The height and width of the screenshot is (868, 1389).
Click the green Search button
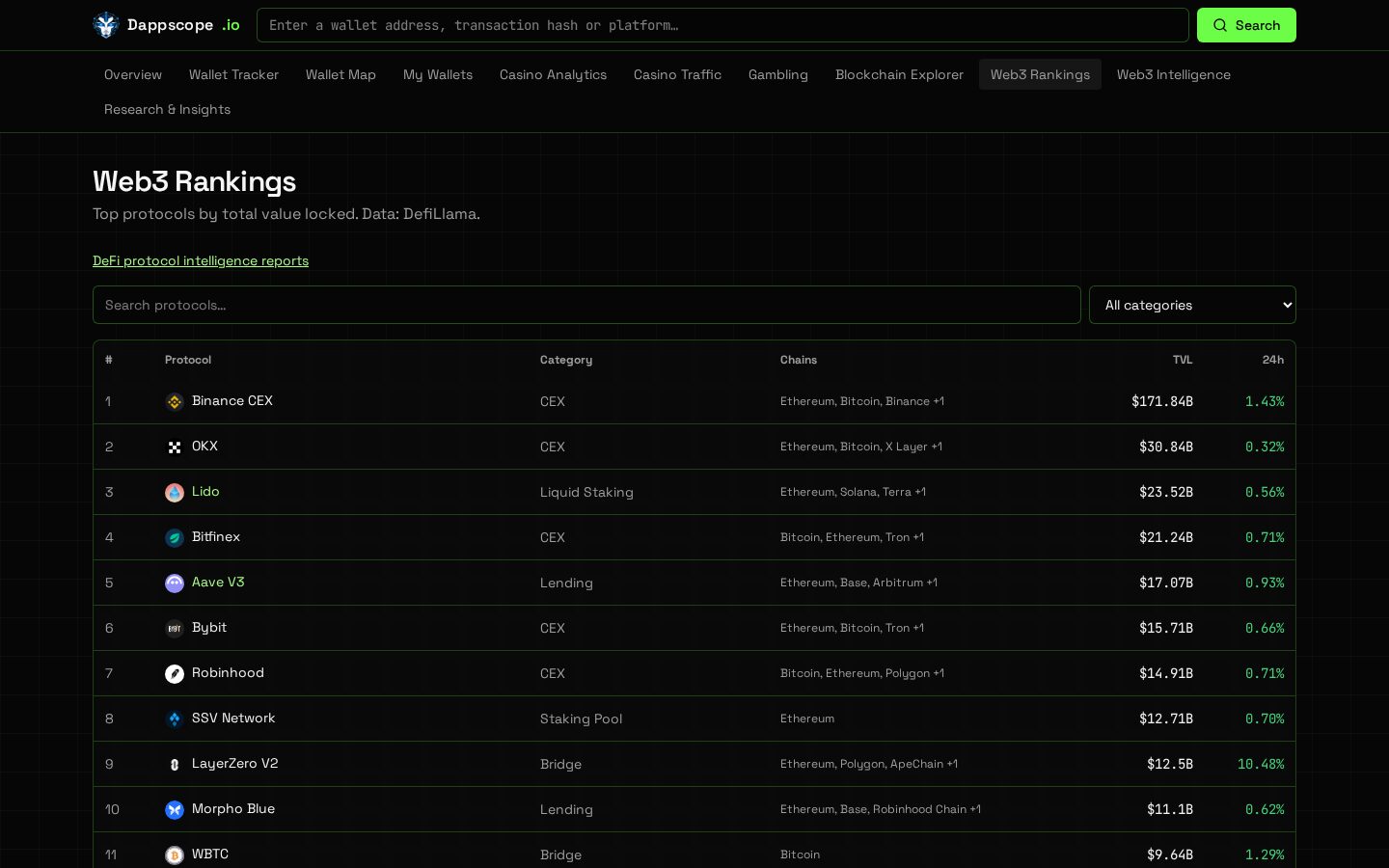[x=1246, y=25]
